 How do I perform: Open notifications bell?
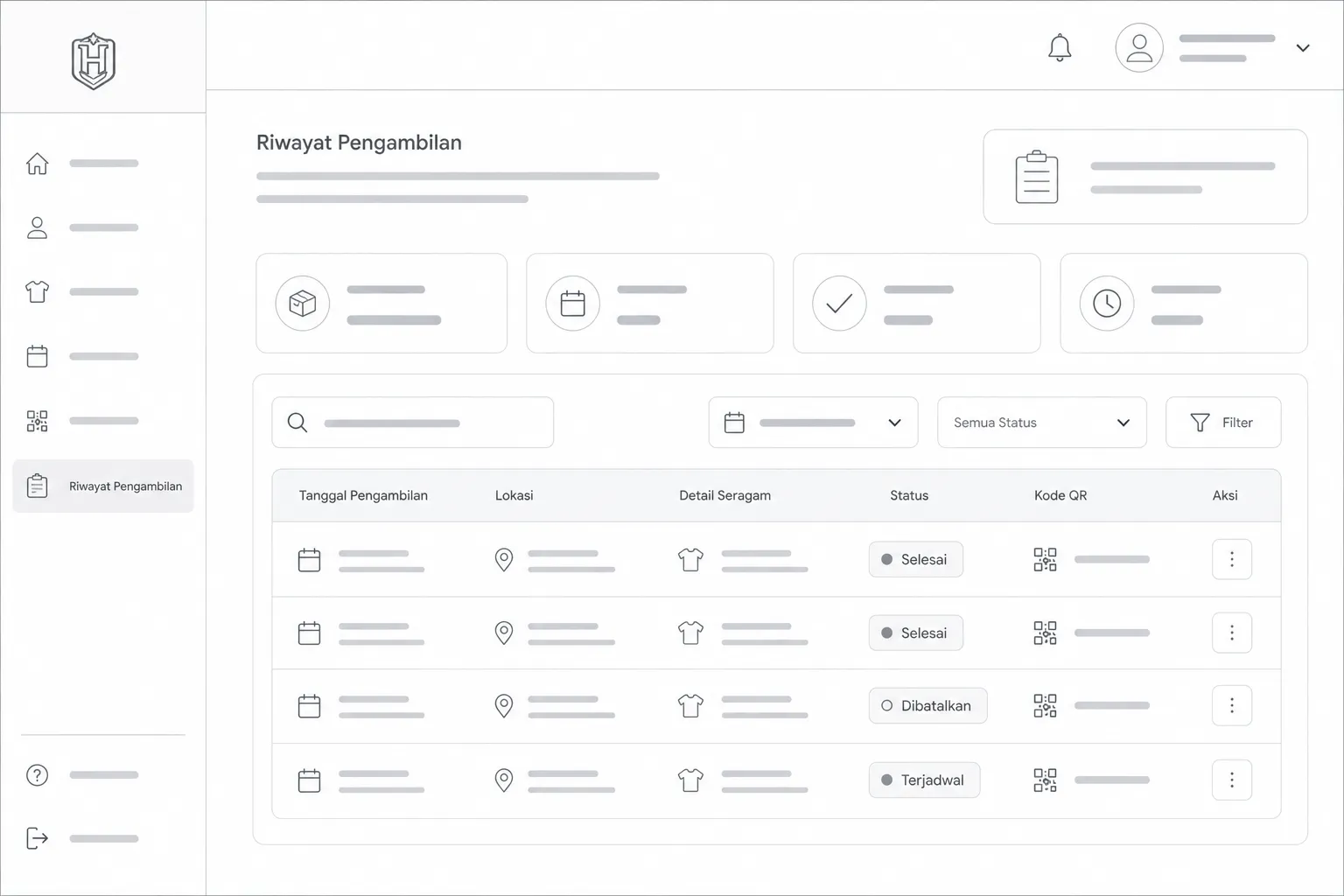point(1060,47)
